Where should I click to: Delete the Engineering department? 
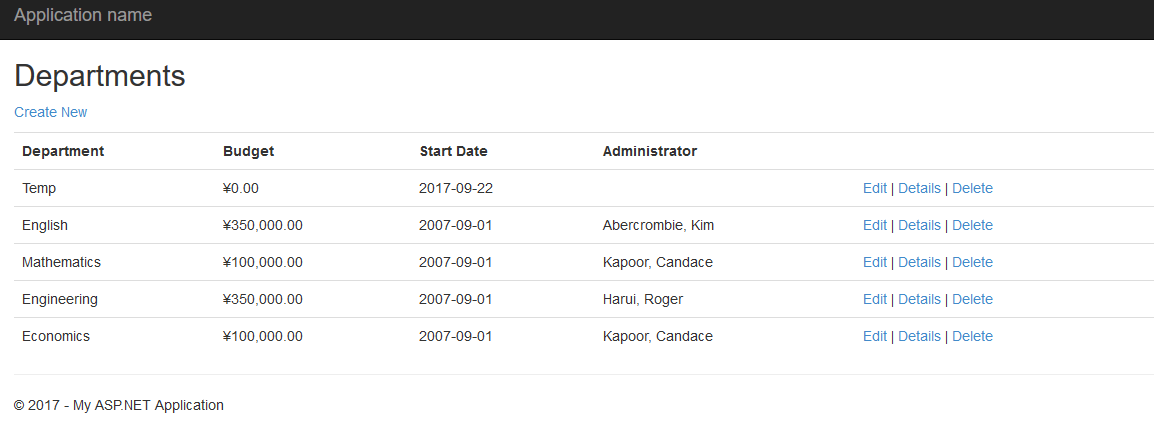point(972,299)
